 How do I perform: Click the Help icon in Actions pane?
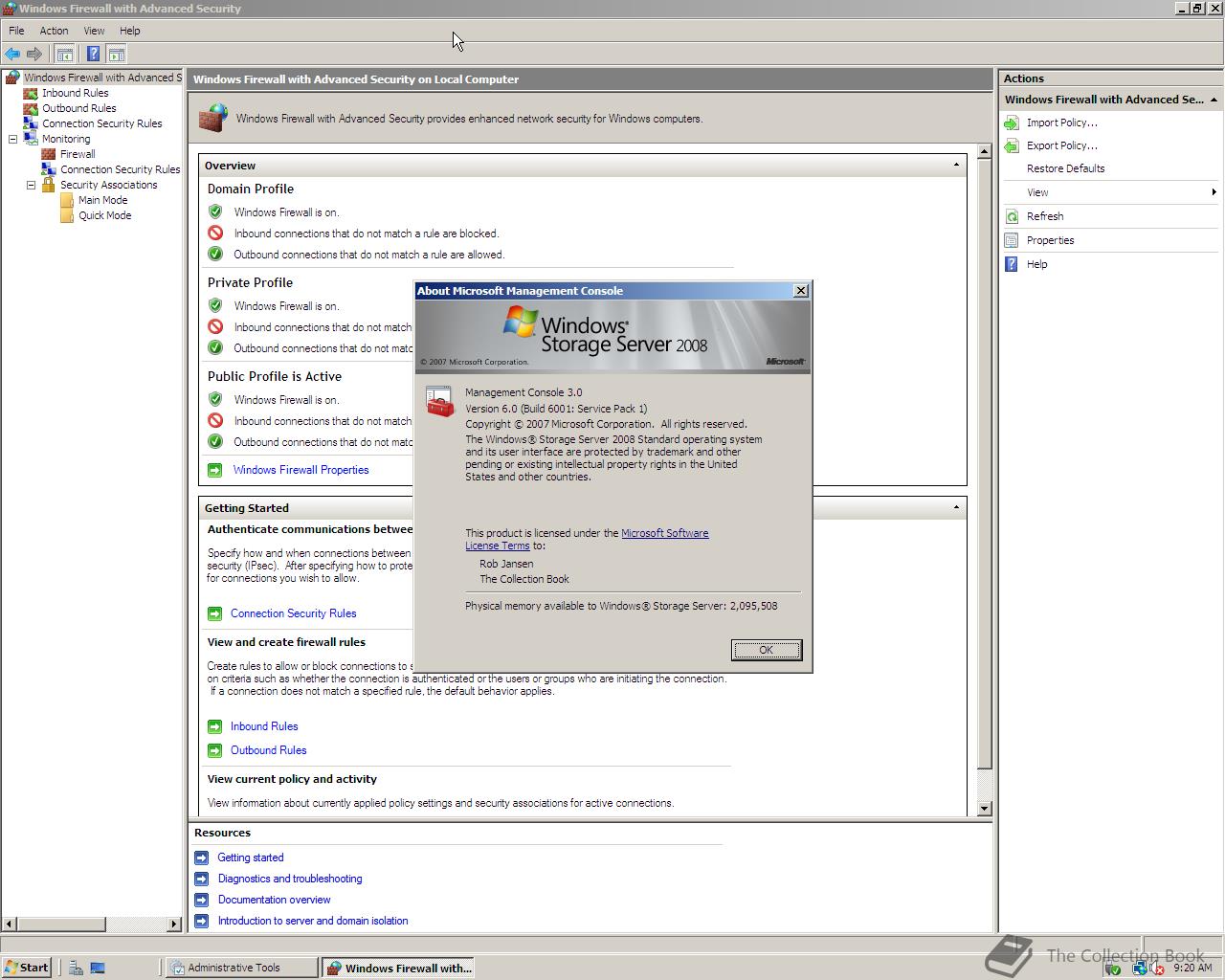click(x=1012, y=264)
